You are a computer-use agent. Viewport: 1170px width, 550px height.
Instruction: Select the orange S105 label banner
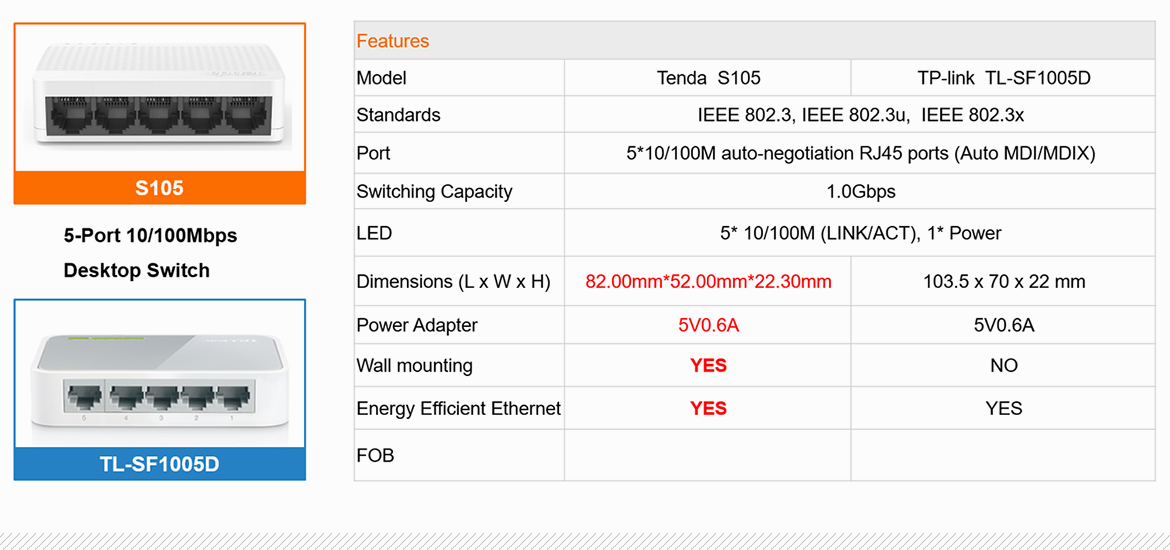tap(159, 188)
